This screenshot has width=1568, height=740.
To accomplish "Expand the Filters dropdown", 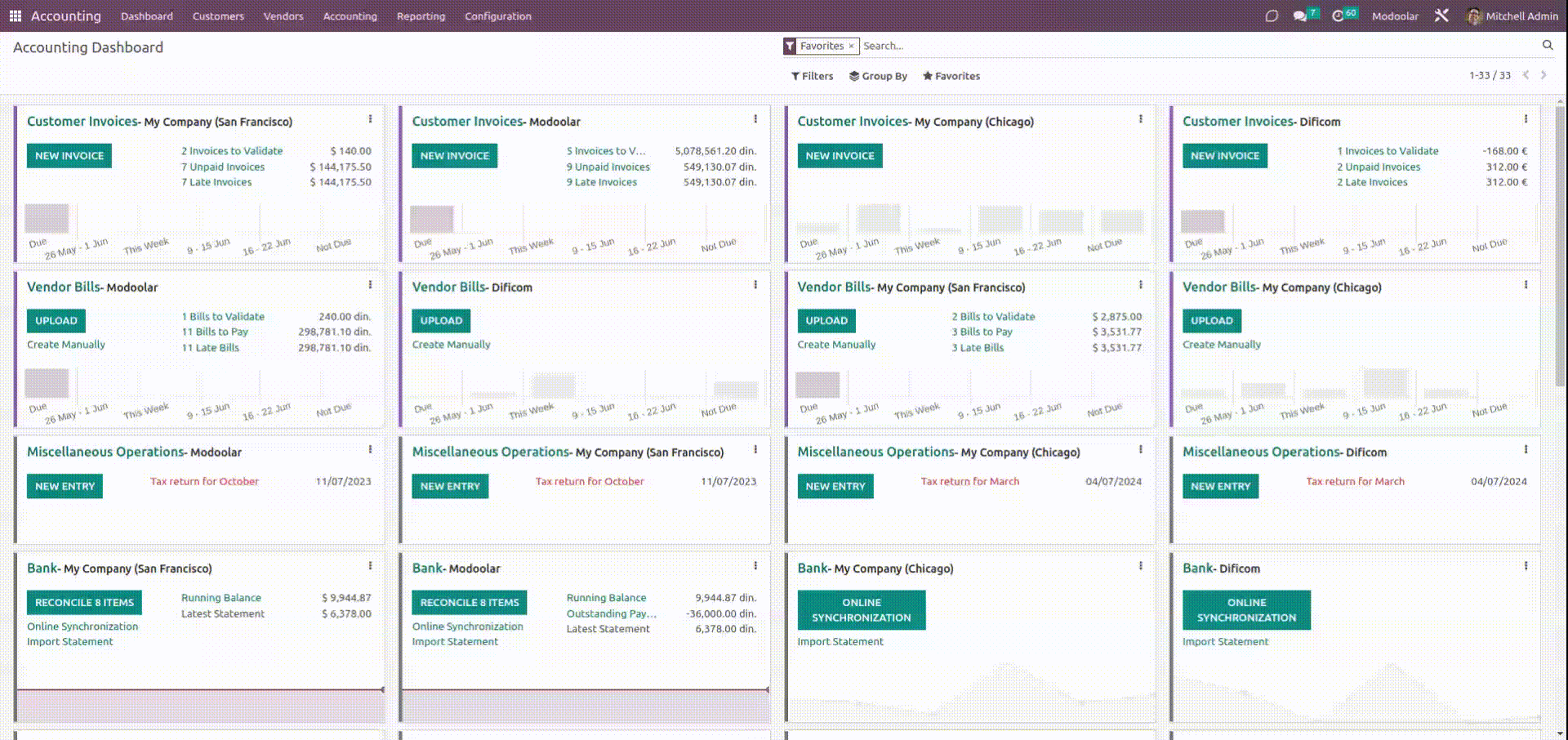I will click(812, 76).
